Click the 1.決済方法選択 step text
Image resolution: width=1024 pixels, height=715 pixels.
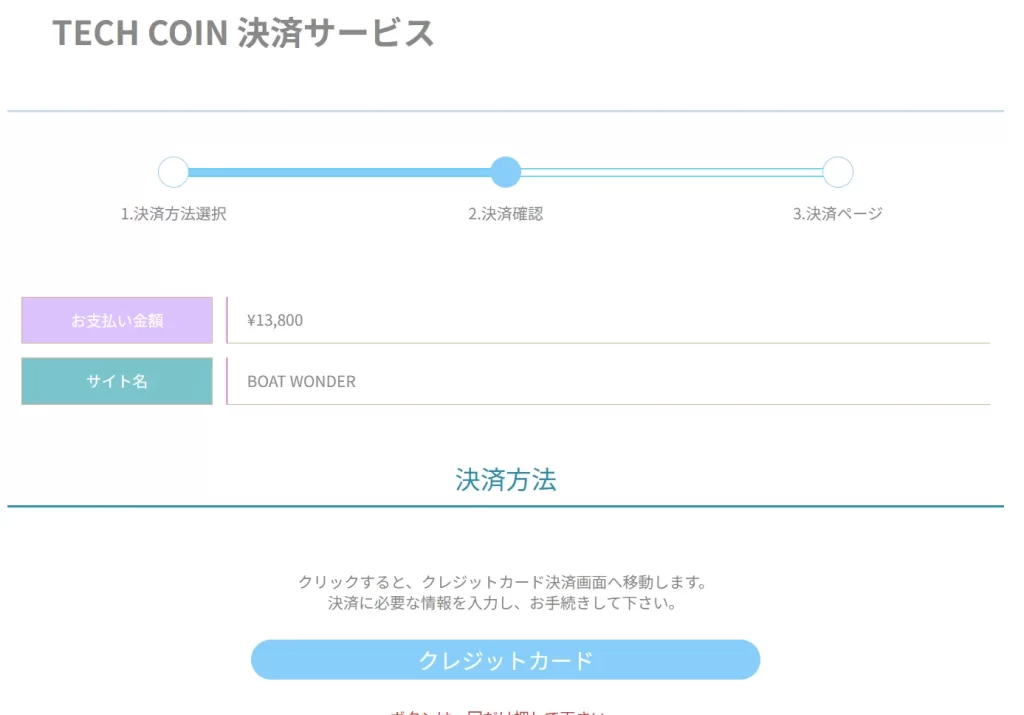tap(174, 213)
